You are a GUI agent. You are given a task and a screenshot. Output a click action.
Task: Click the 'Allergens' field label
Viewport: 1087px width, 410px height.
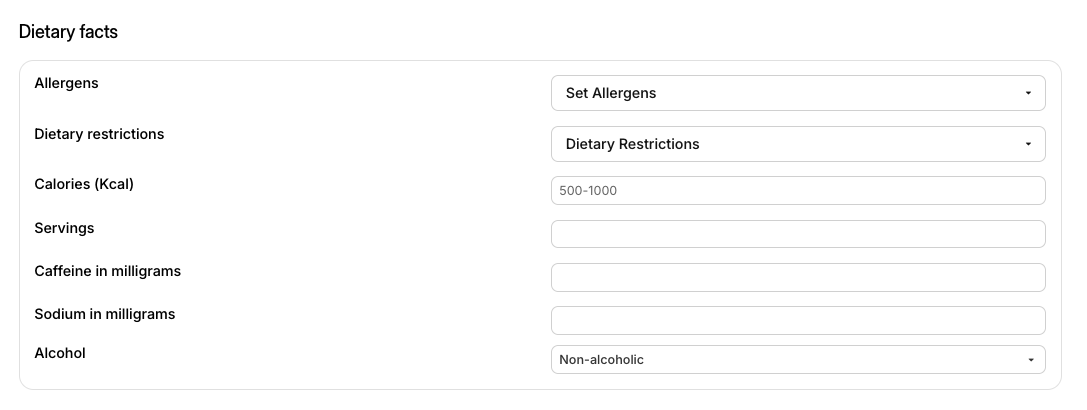67,83
